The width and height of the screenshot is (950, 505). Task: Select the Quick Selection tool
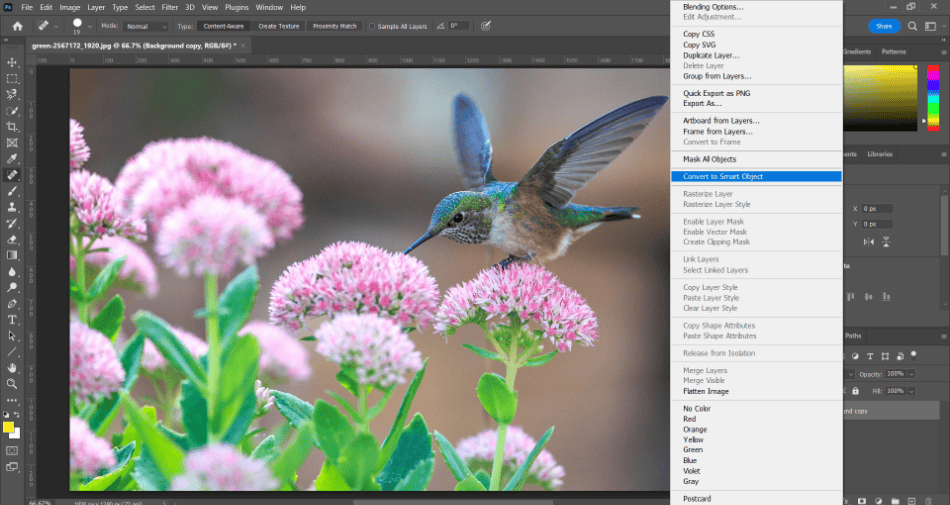12,111
